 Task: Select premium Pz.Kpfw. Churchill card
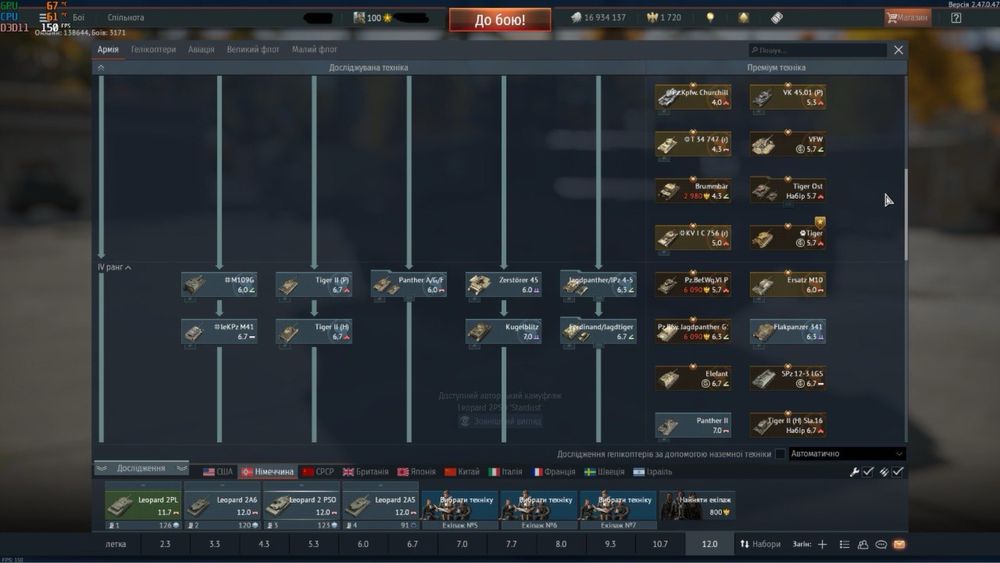click(x=693, y=97)
